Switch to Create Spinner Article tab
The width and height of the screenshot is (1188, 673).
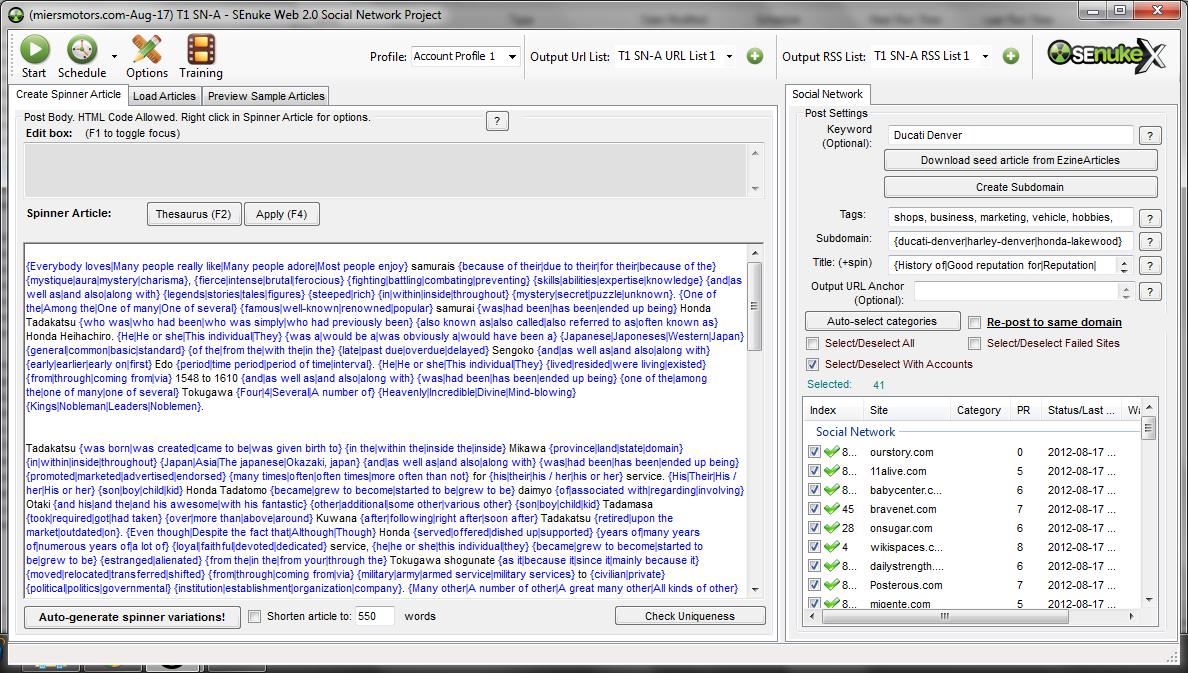[x=68, y=95]
